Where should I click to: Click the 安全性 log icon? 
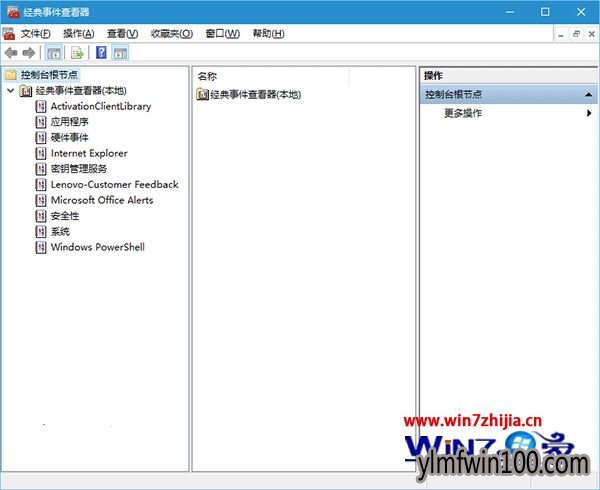(41, 216)
